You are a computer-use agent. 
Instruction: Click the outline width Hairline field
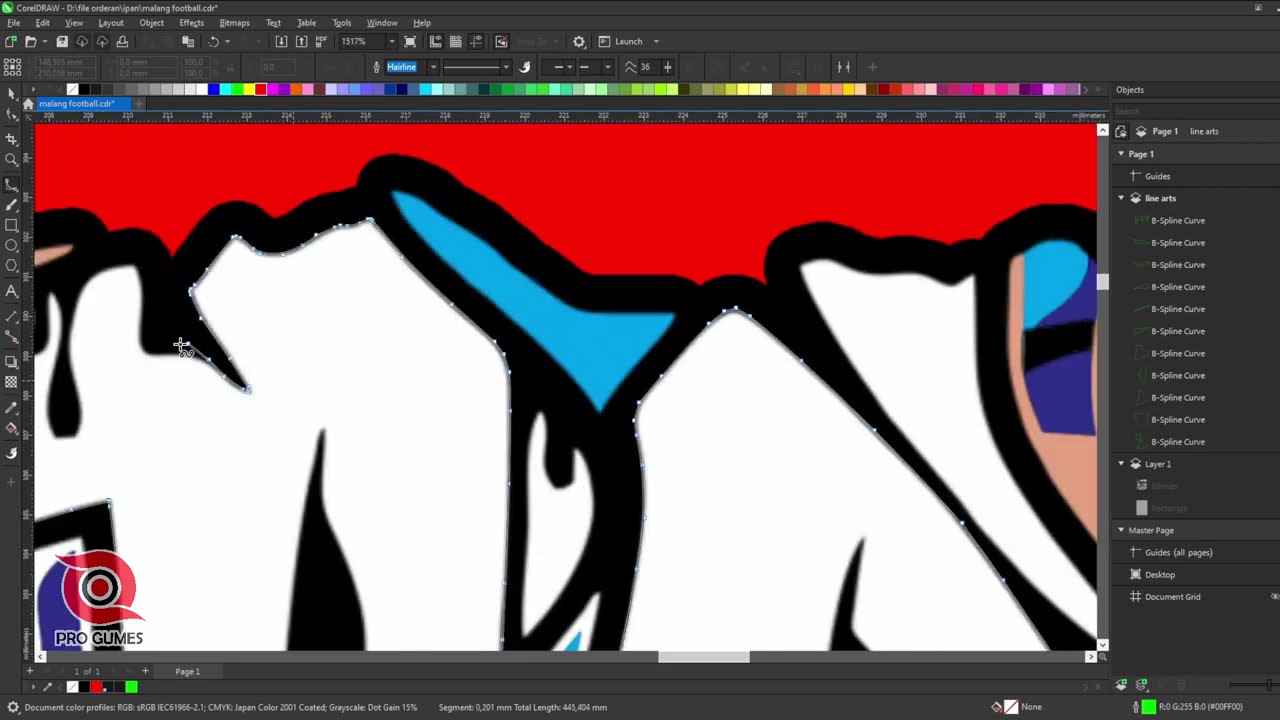pos(406,67)
